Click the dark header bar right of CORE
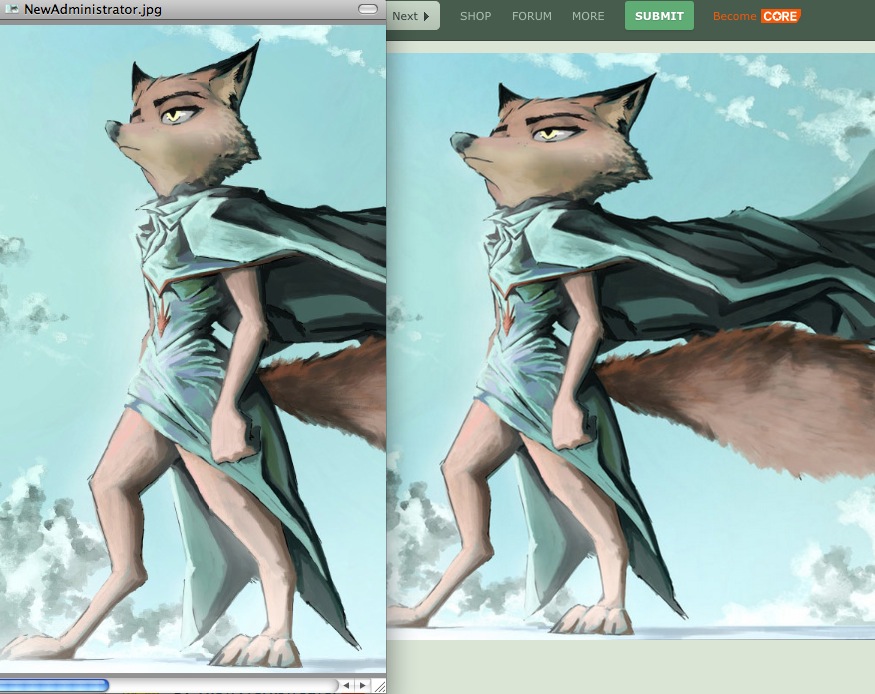Screen dimensions: 875x694 838,16
